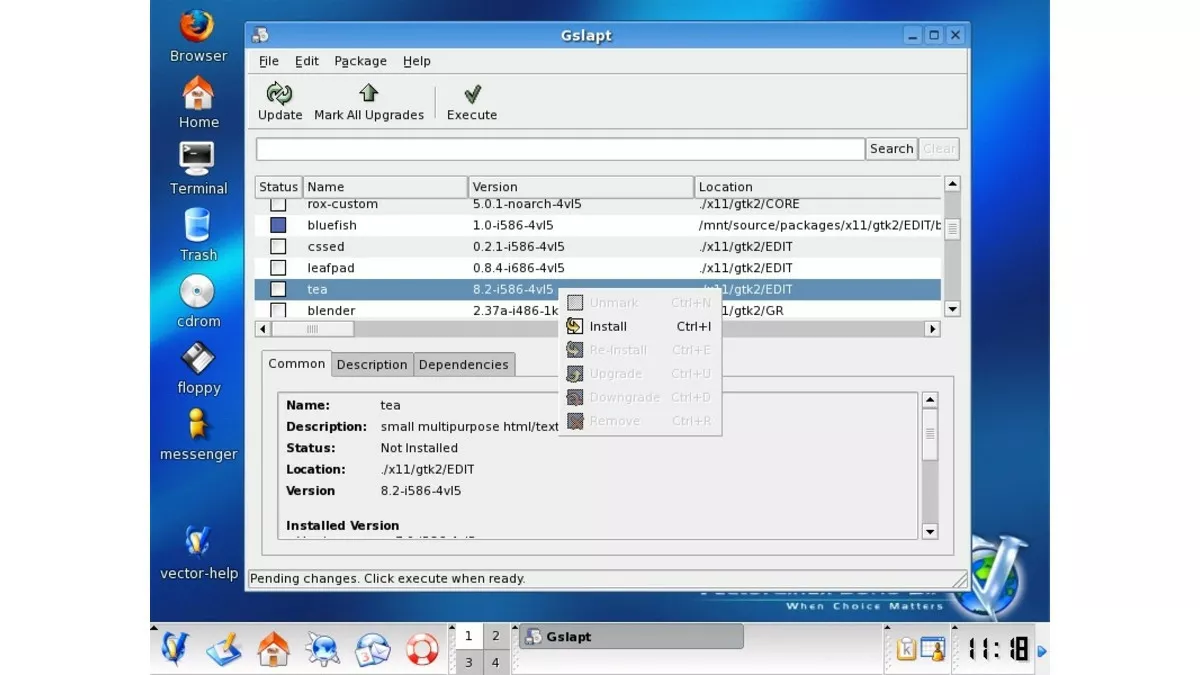
Task: Toggle the leafpad status checkbox
Action: coord(278,268)
